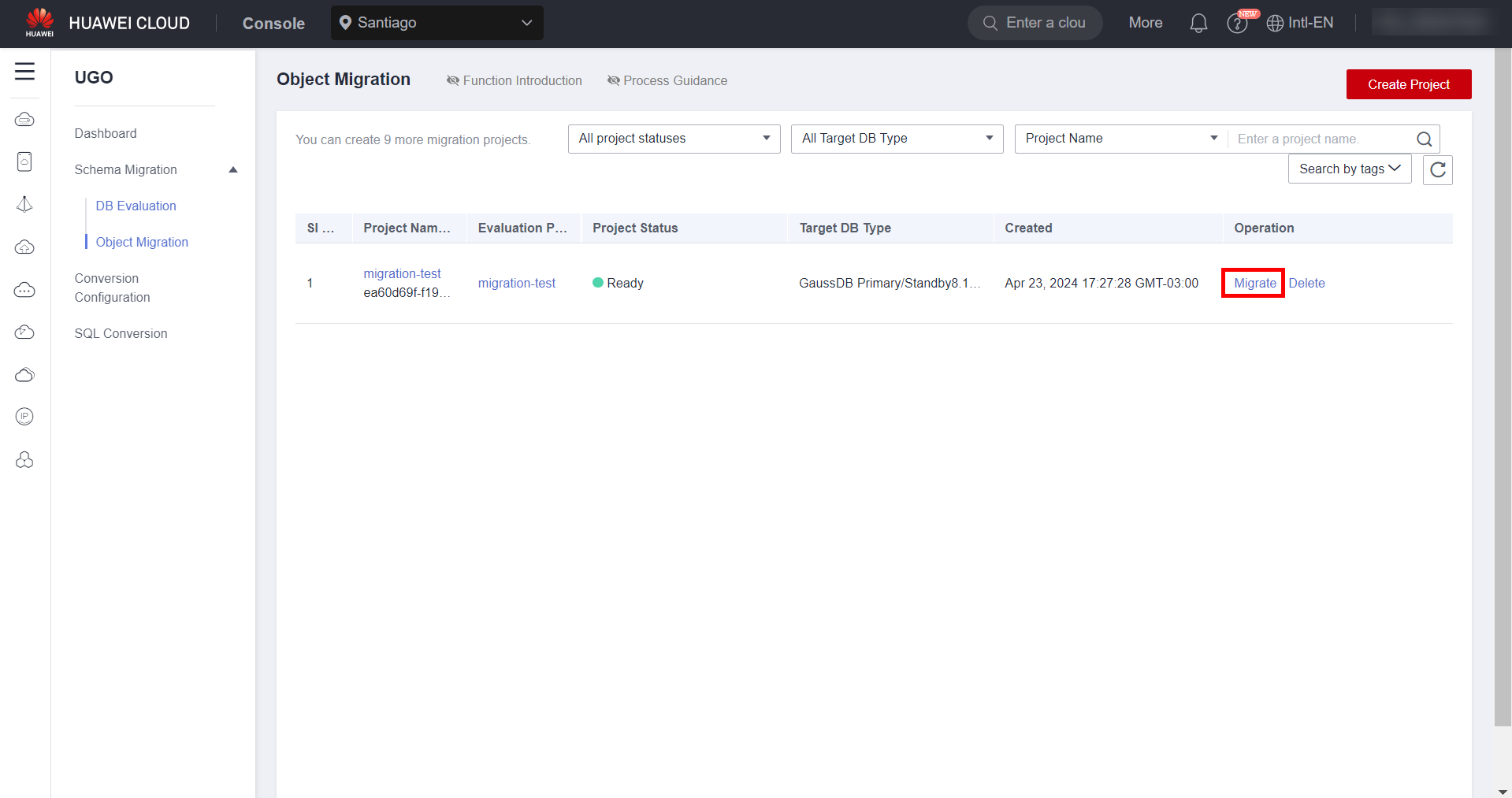Click Migrate for migration-test project

[x=1254, y=283]
